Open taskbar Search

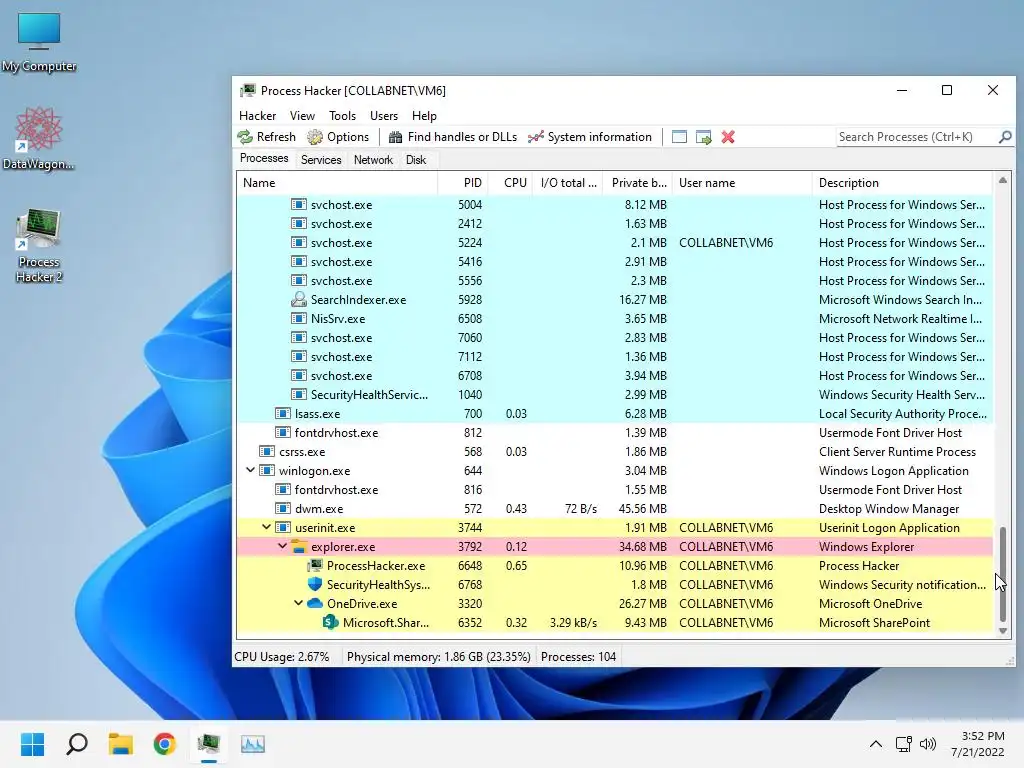77,744
